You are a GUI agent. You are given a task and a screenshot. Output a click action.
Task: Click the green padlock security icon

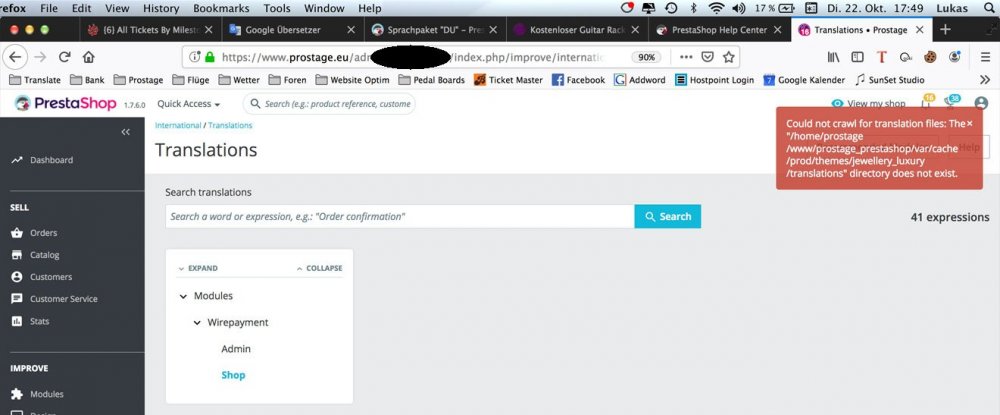coord(209,57)
